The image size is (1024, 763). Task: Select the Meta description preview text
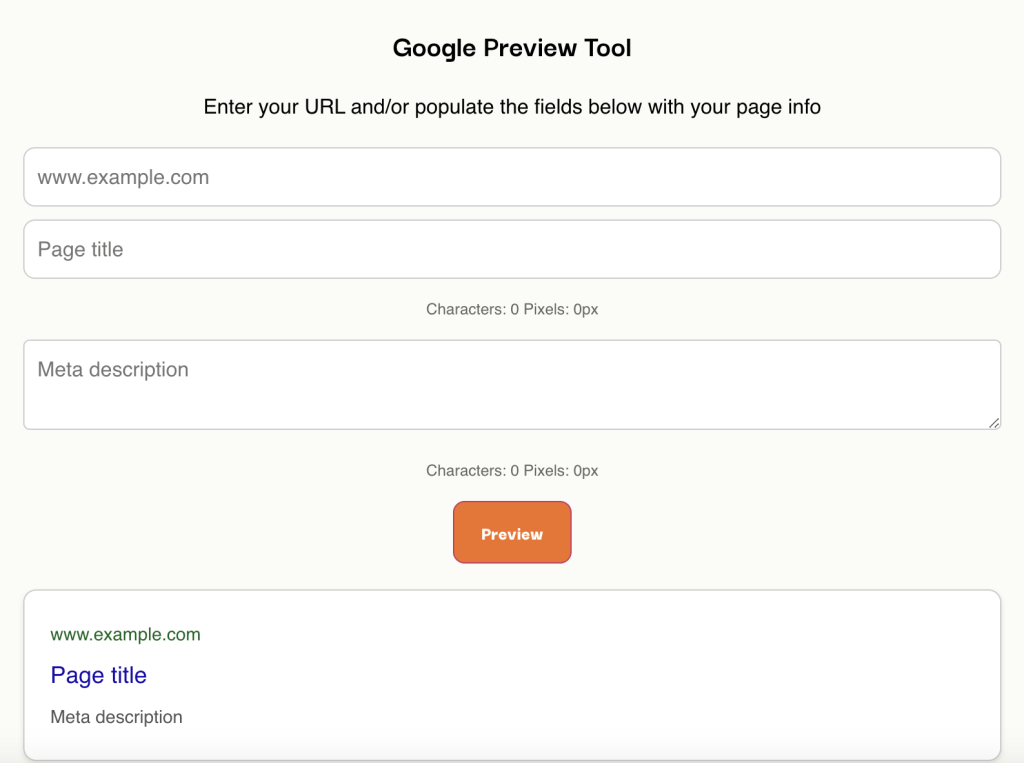pos(116,717)
